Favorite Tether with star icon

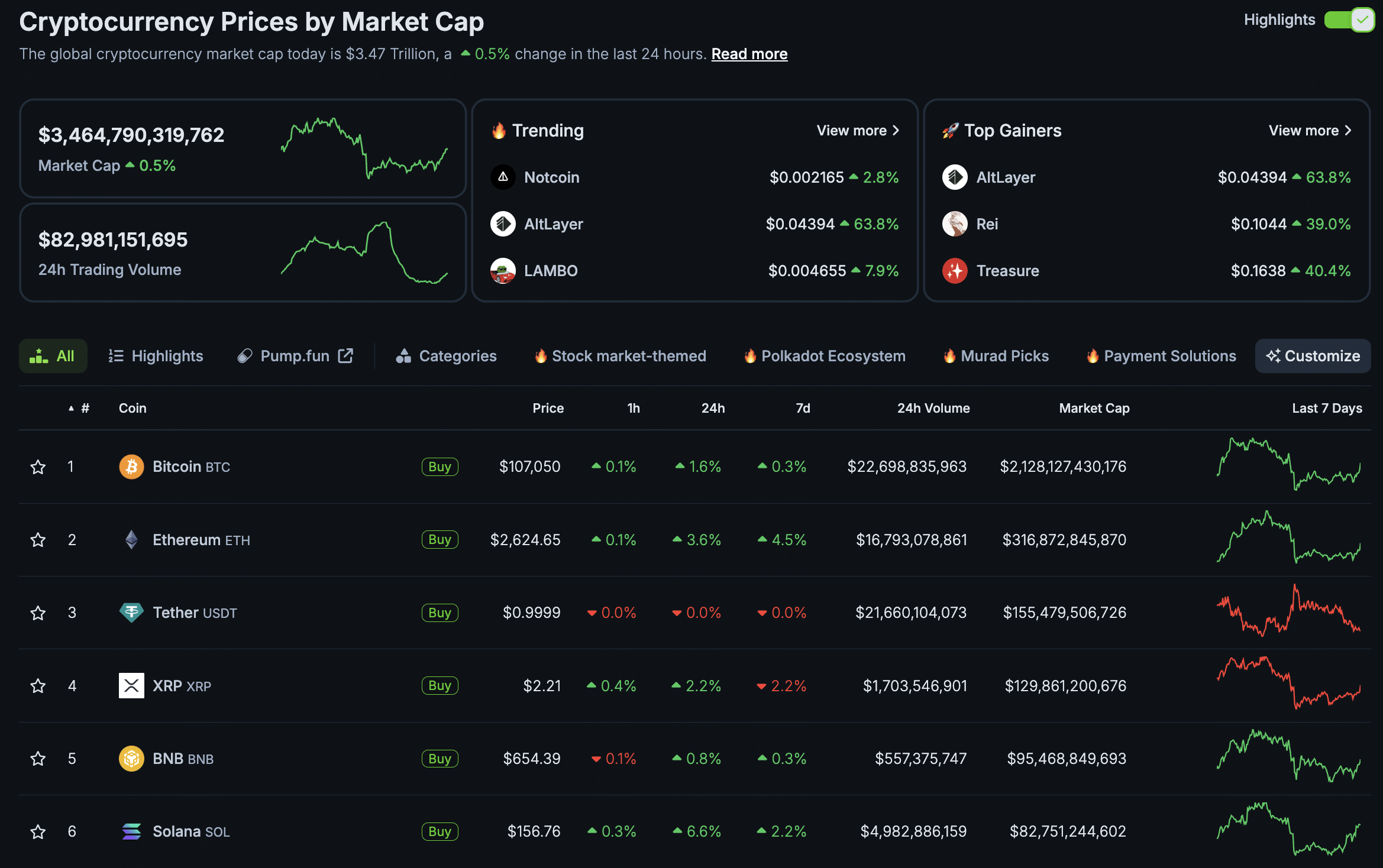click(38, 613)
